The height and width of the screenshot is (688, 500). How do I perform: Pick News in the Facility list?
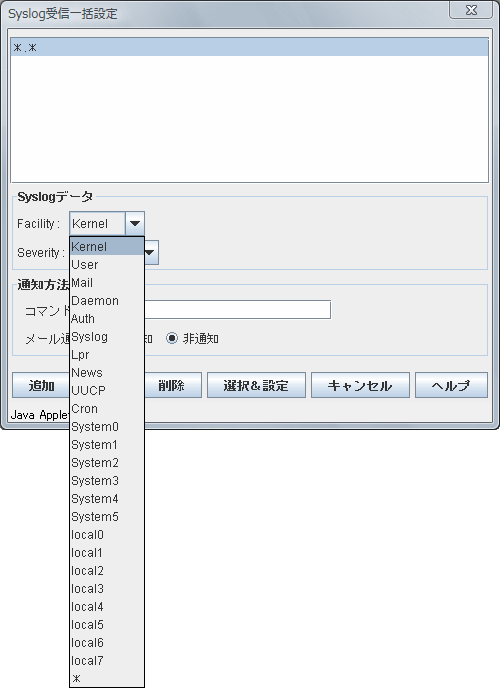pyautogui.click(x=107, y=373)
